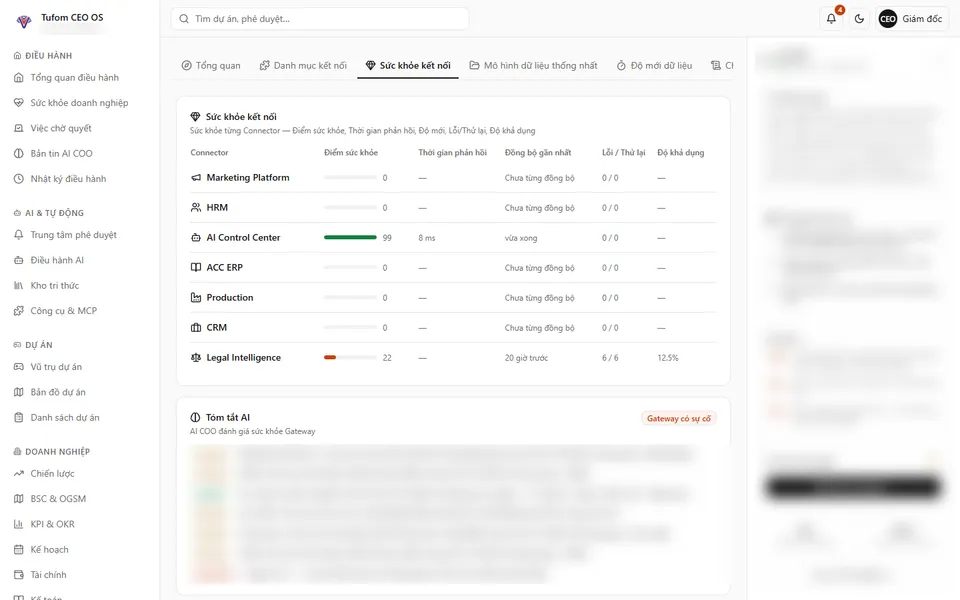Viewport: 960px width, 600px height.
Task: Select the Production connector name
Action: point(230,298)
